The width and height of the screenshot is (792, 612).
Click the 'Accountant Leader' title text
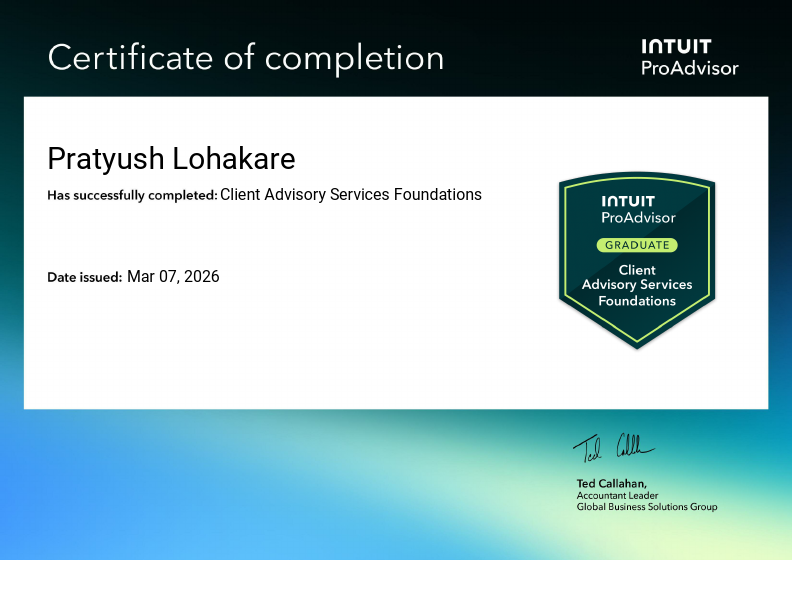[617, 495]
